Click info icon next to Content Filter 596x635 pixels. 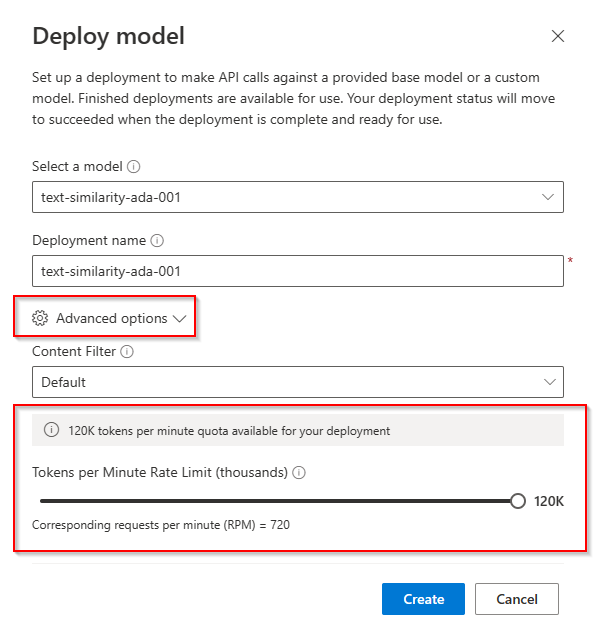[x=127, y=352]
